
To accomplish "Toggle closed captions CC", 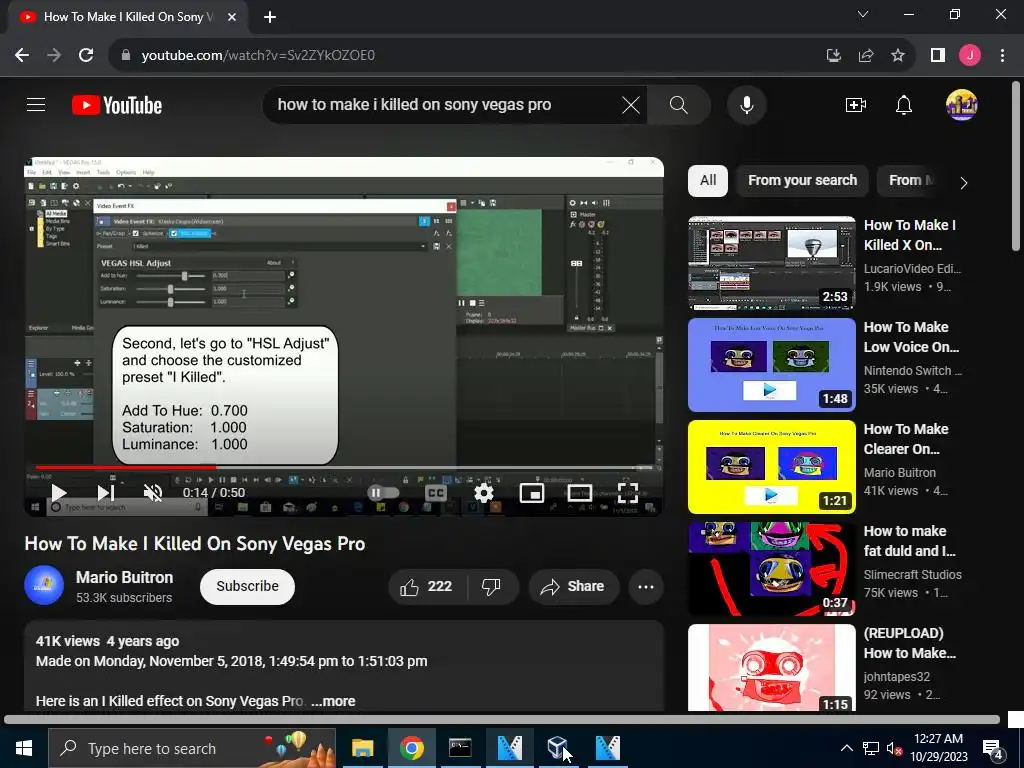I will tap(436, 492).
